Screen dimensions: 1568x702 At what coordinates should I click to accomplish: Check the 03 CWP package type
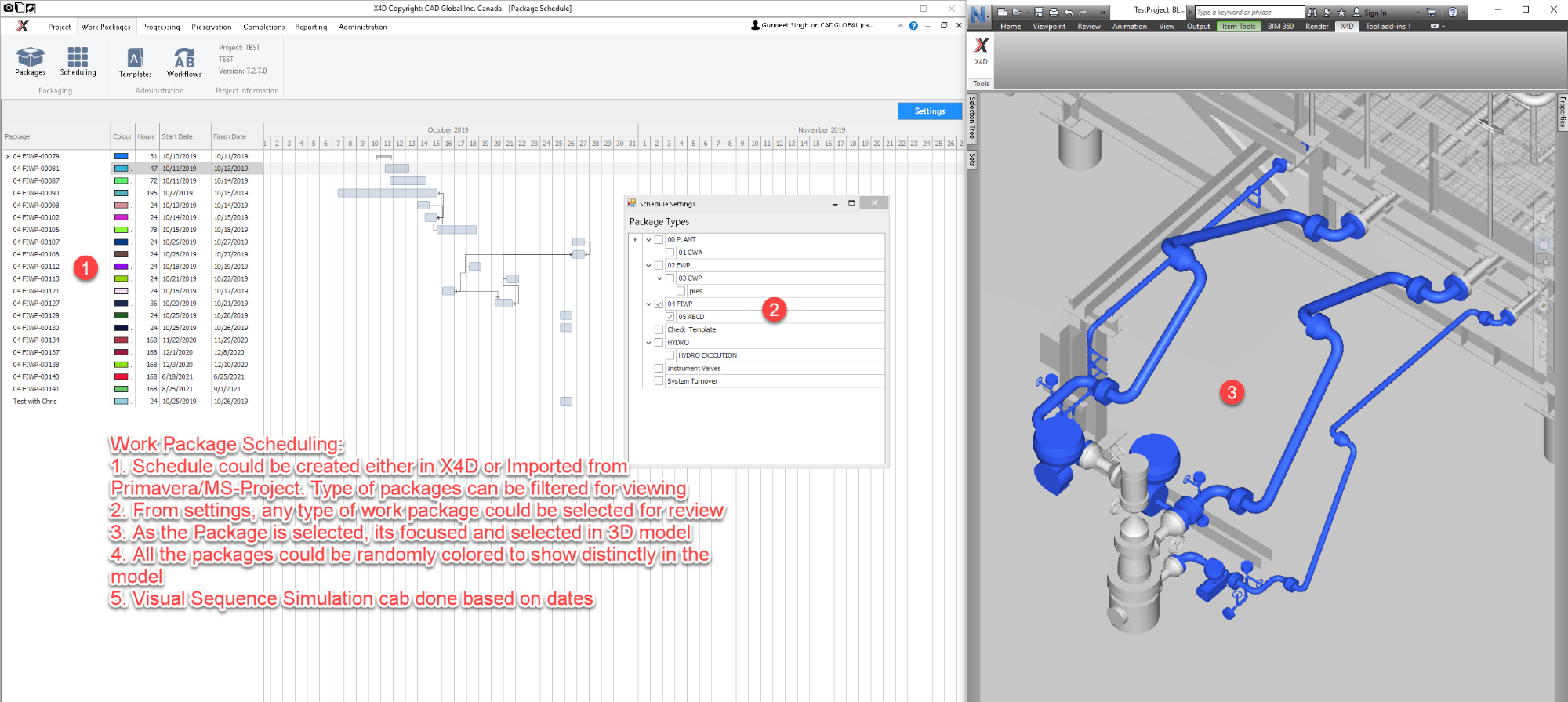click(x=670, y=278)
